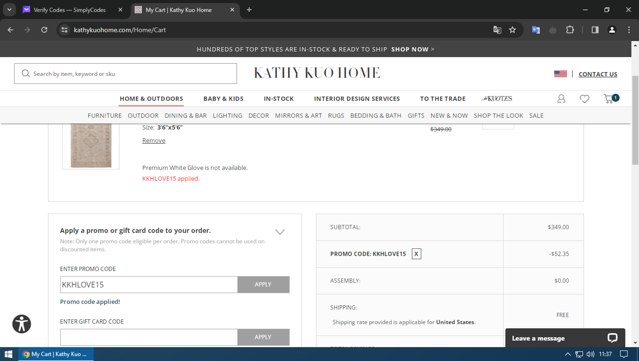
Task: Show hidden system tray icons chevron
Action: pos(567,354)
